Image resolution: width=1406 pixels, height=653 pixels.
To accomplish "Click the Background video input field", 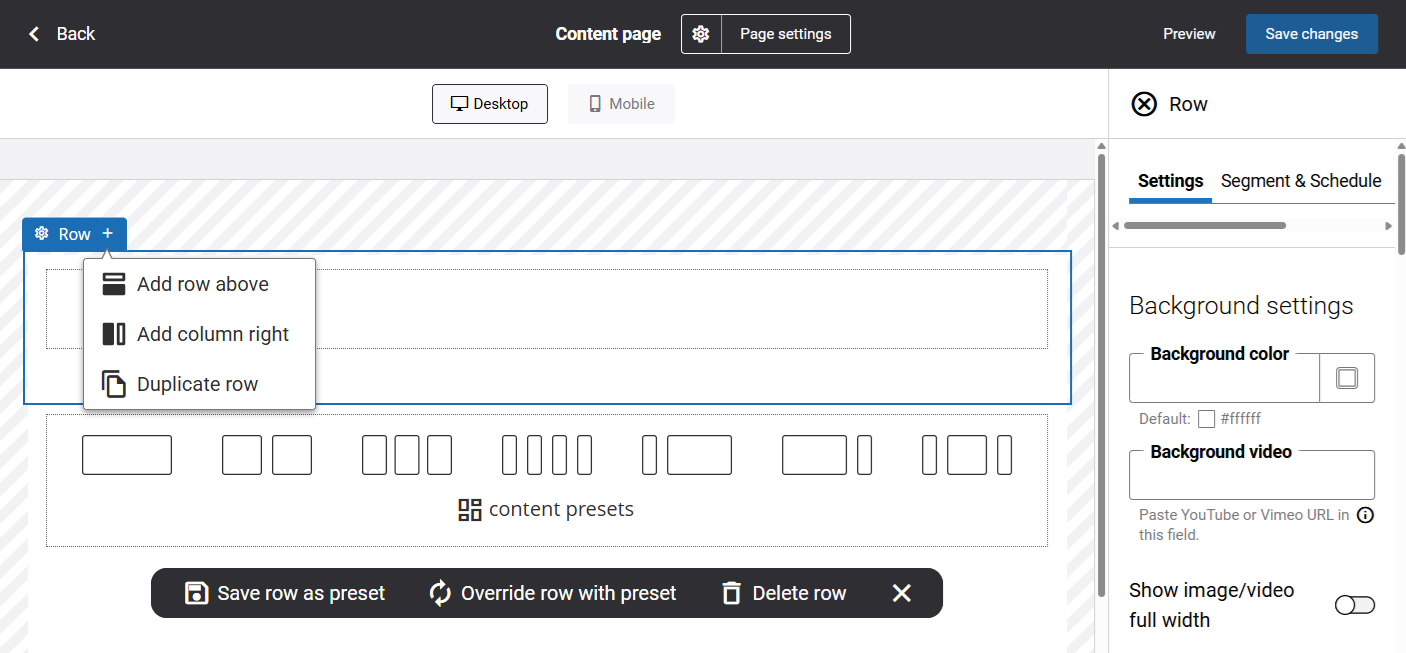I will pos(1251,478).
